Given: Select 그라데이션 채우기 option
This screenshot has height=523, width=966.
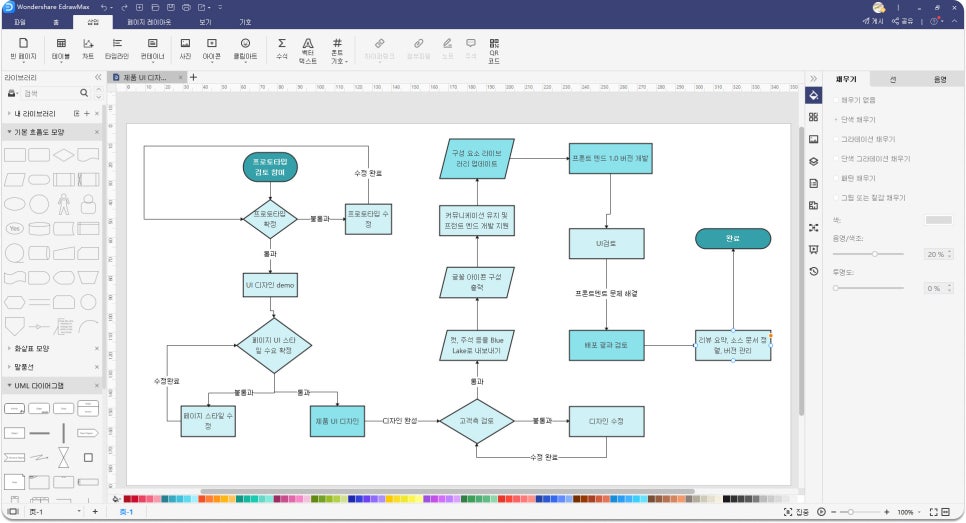Looking at the screenshot, I should pos(864,139).
